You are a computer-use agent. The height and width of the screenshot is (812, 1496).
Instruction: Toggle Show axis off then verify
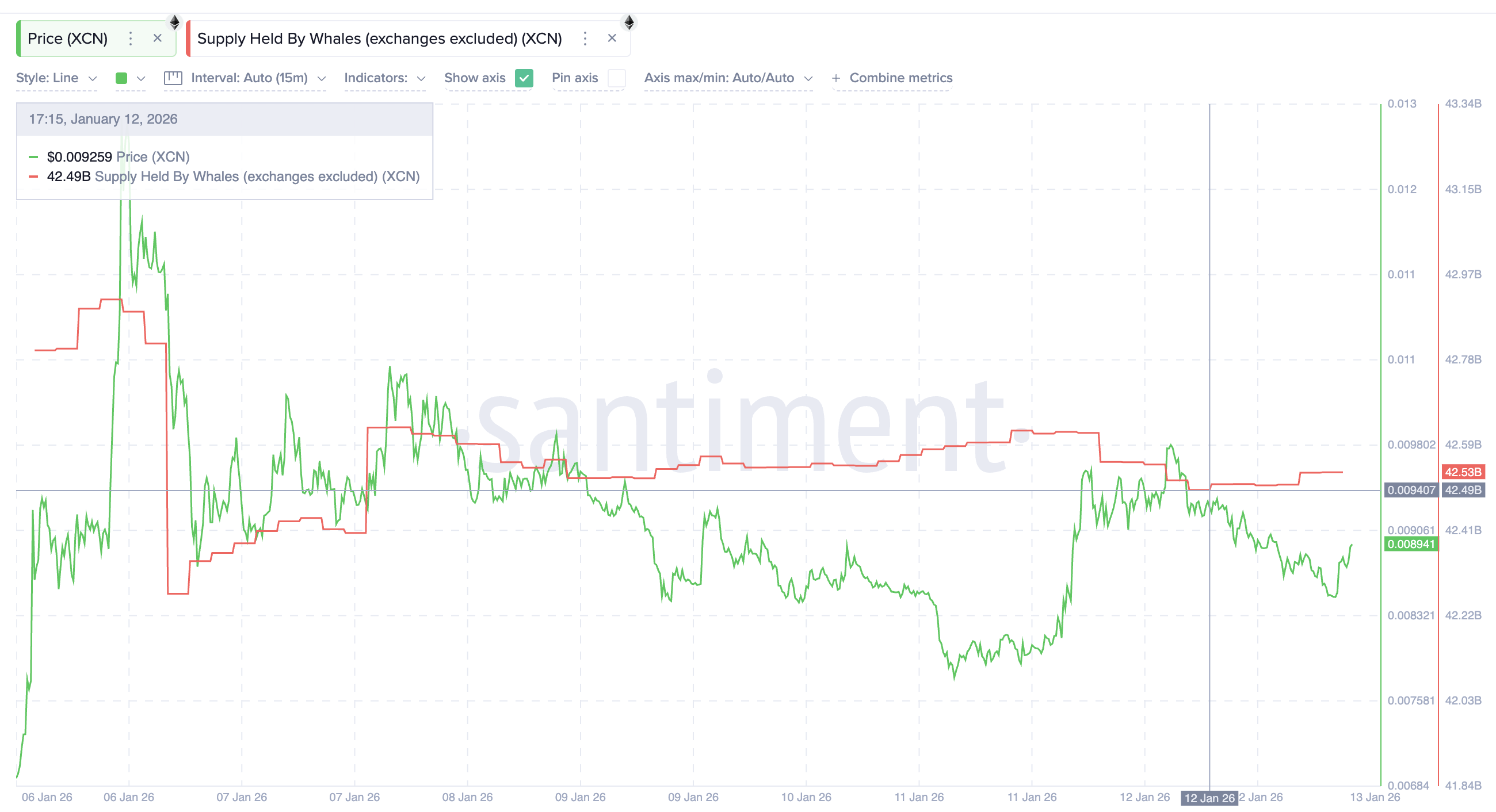tap(523, 78)
